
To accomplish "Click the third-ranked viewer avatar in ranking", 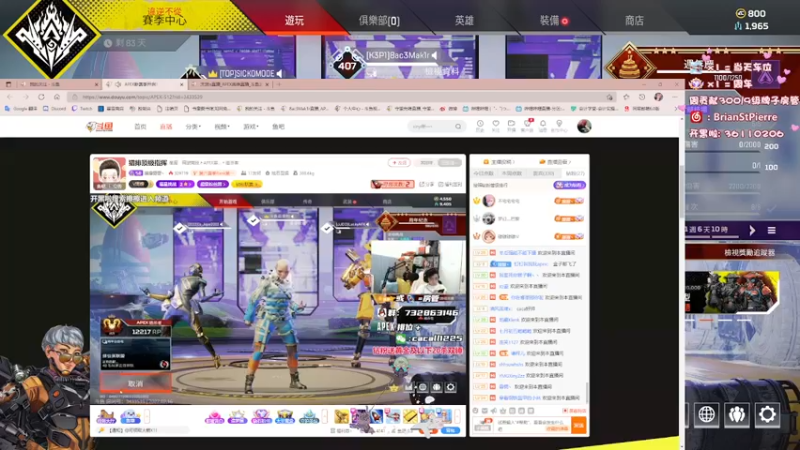I will point(489,236).
